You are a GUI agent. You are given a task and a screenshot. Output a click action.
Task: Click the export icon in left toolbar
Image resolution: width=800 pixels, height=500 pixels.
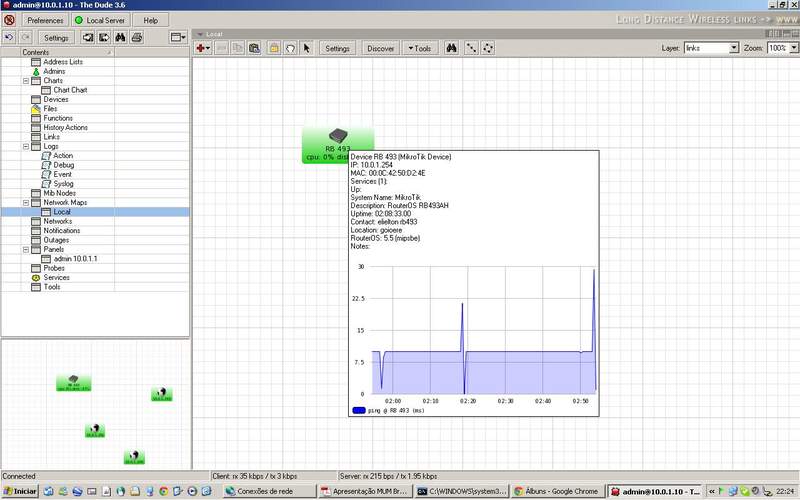[x=104, y=37]
